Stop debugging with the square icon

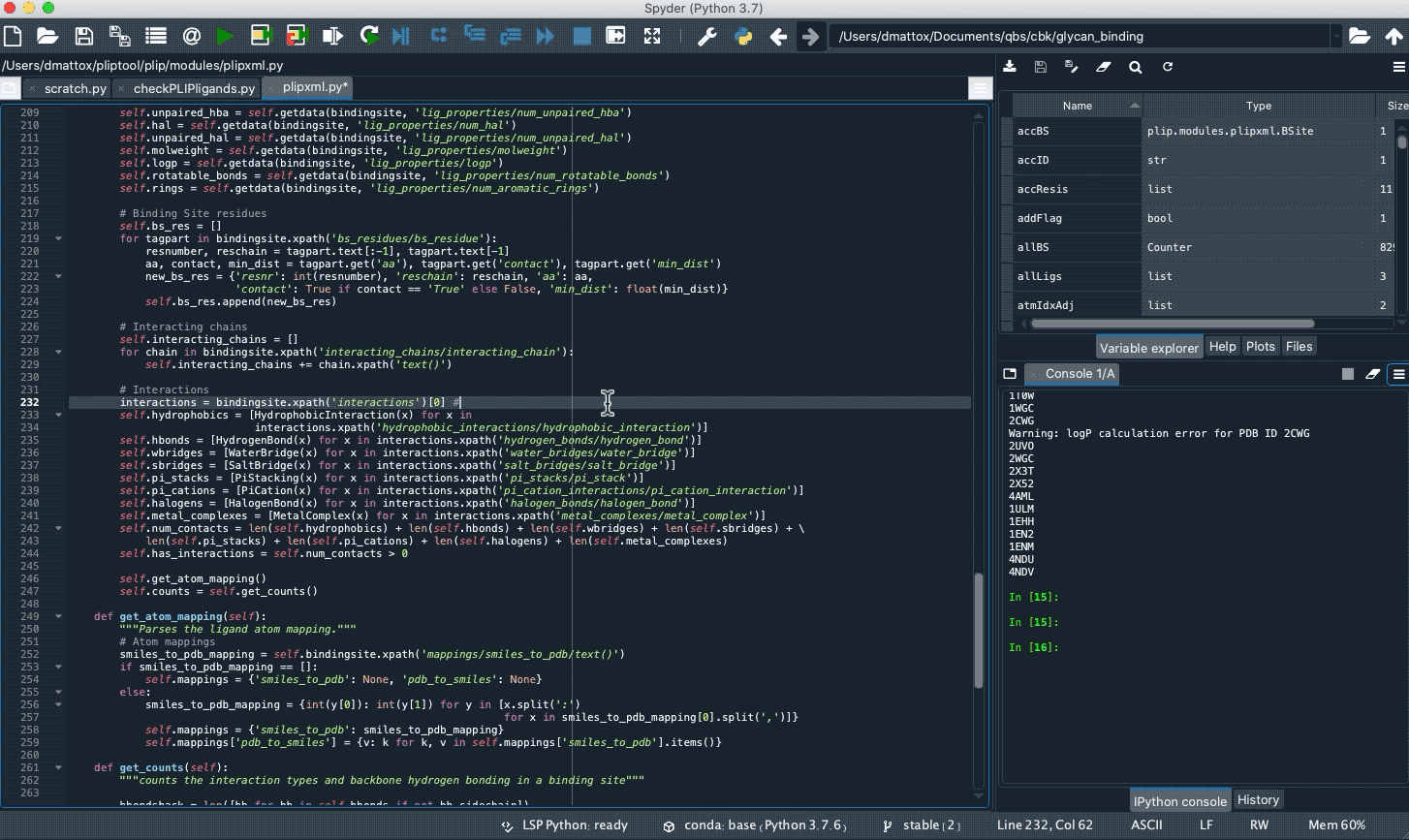point(581,37)
